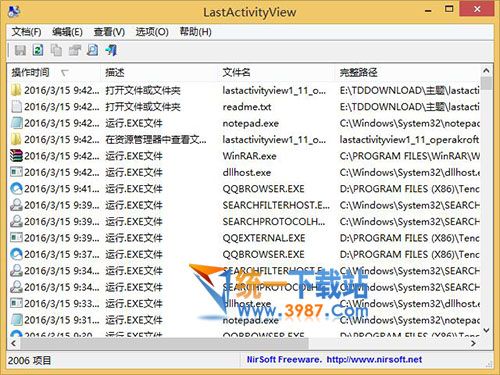Open the 选项(O) menu

152,32
